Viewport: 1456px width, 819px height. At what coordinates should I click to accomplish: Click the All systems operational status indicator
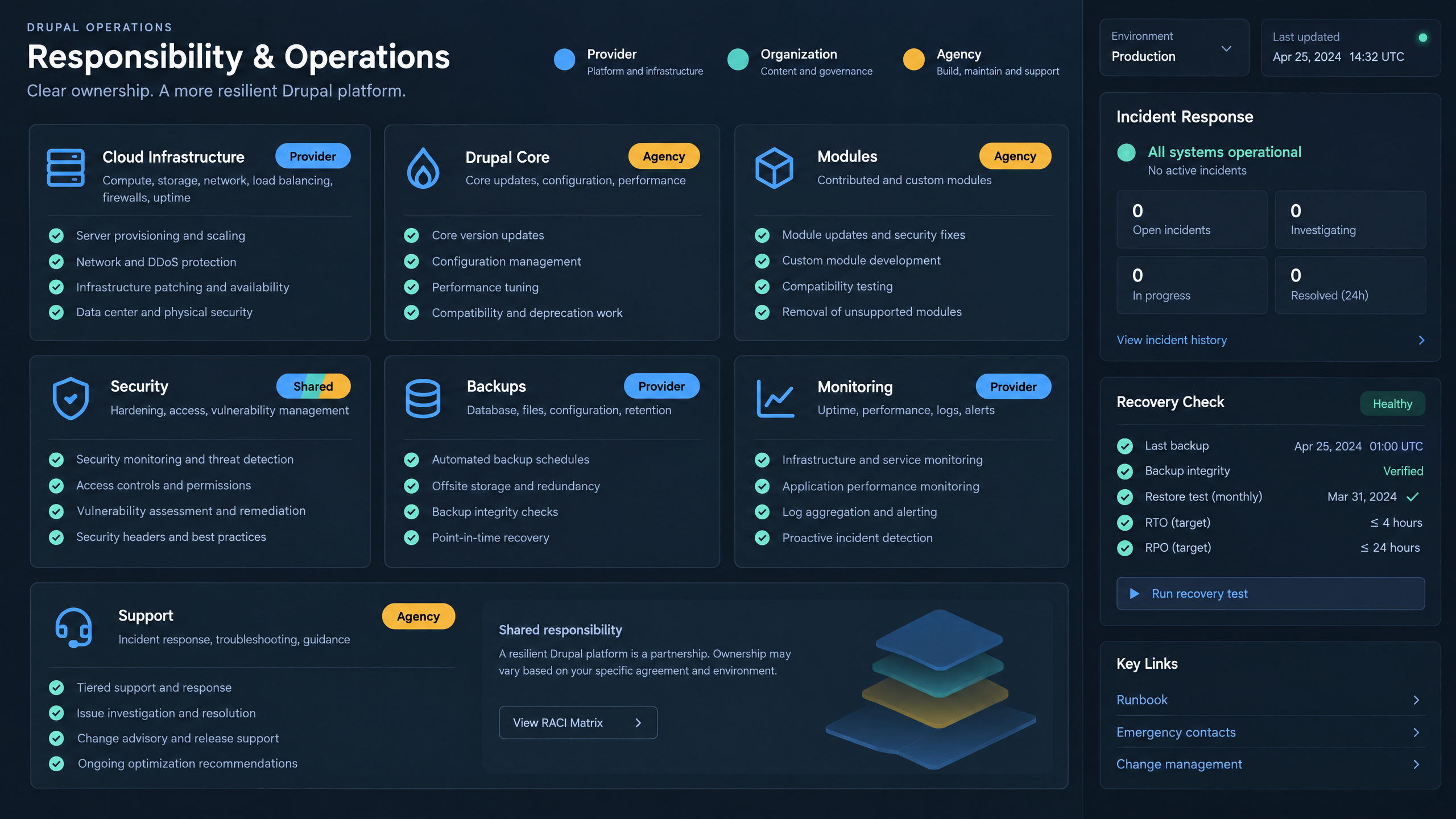1126,152
